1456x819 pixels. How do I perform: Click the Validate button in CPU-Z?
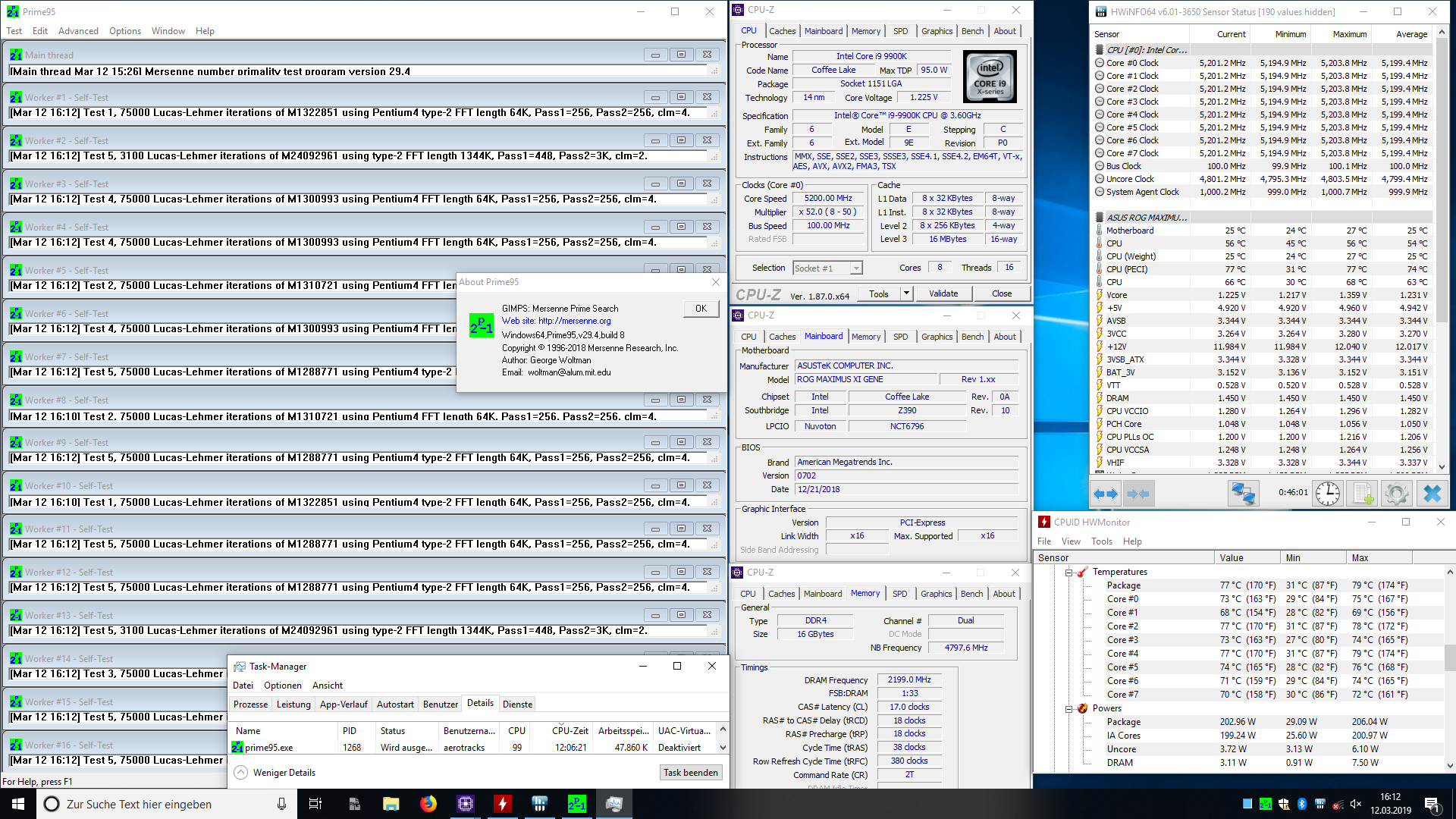[943, 293]
